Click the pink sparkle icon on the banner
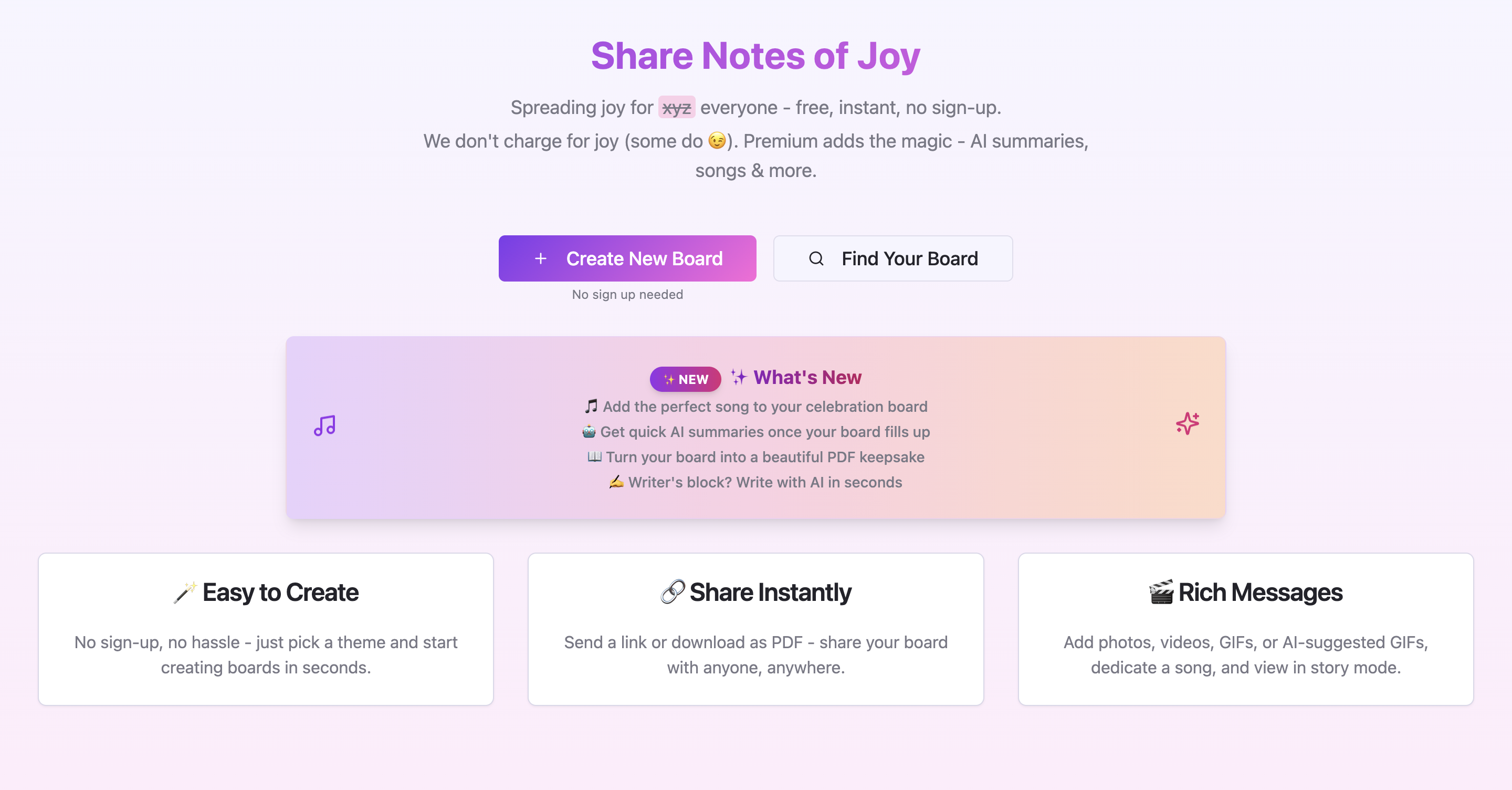Image resolution: width=1512 pixels, height=790 pixels. [x=1188, y=424]
